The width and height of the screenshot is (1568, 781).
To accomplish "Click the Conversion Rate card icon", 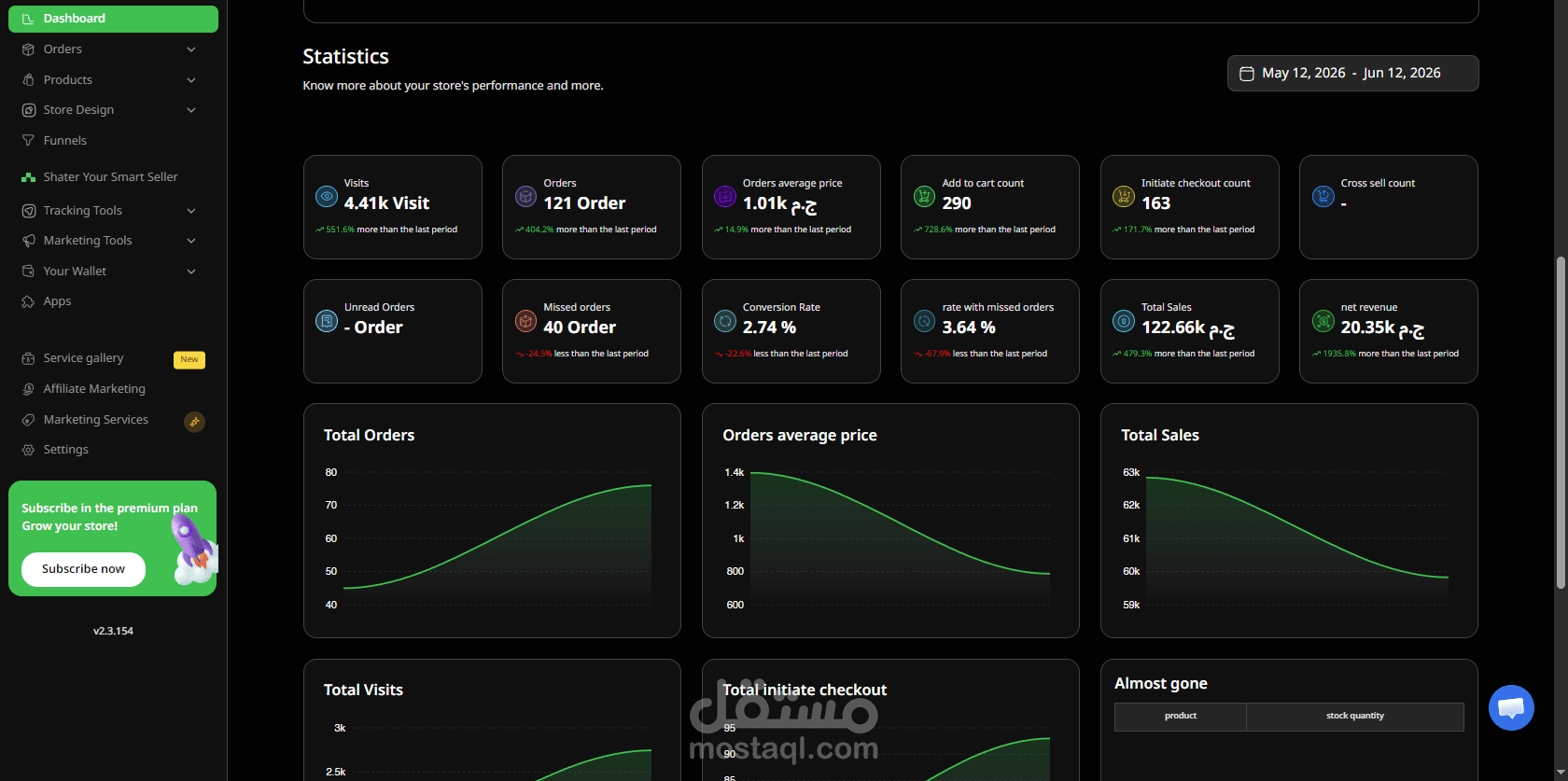I will [x=725, y=321].
